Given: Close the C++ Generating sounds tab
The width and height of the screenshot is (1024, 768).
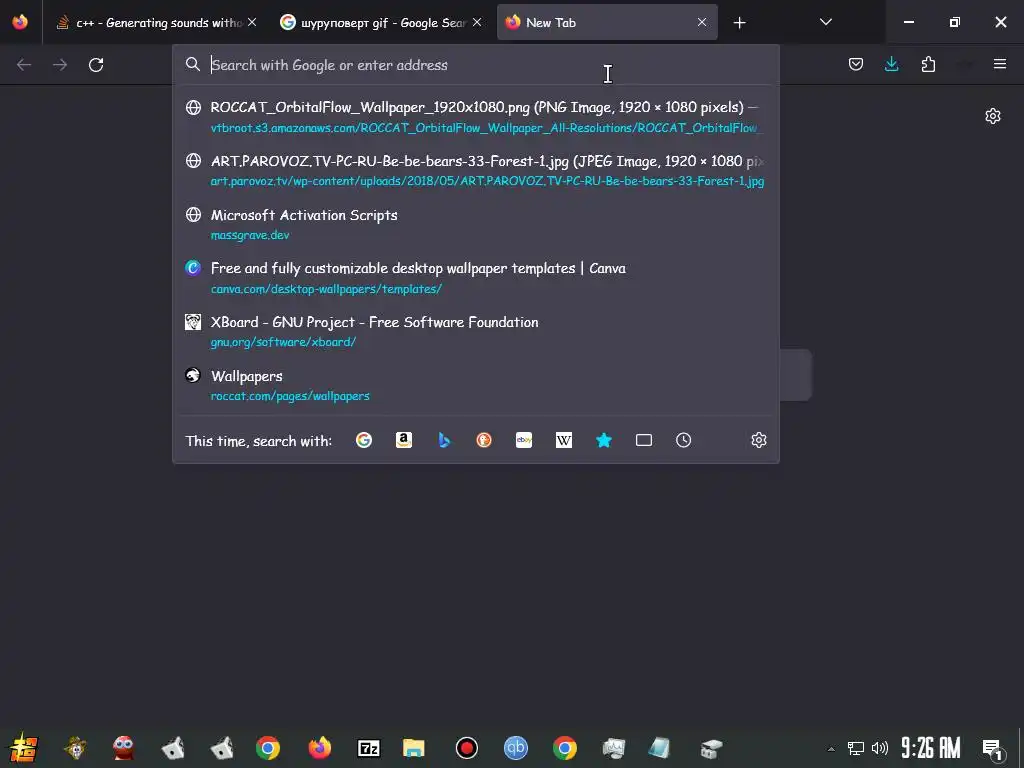Looking at the screenshot, I should [x=252, y=22].
